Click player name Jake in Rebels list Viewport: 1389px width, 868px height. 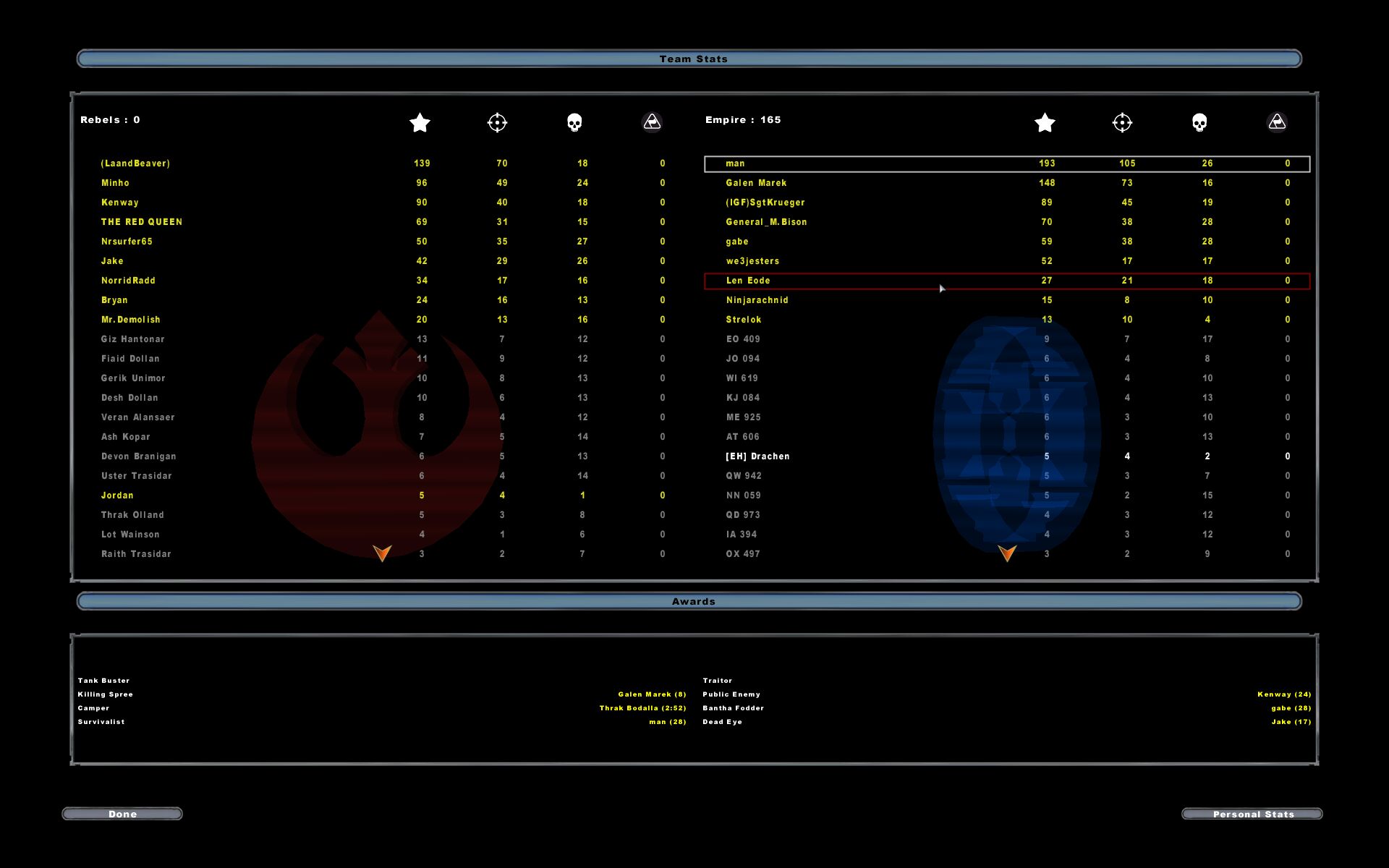(112, 261)
